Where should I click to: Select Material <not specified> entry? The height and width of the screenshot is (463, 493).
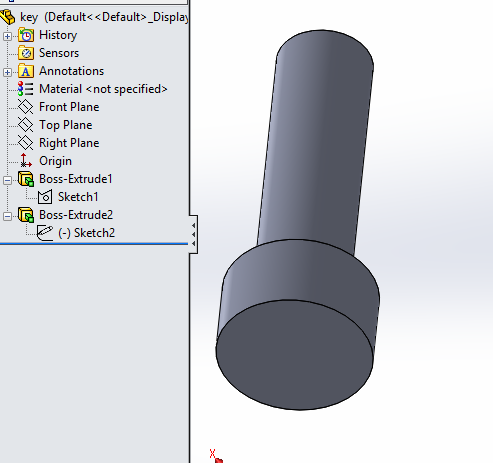click(103, 89)
